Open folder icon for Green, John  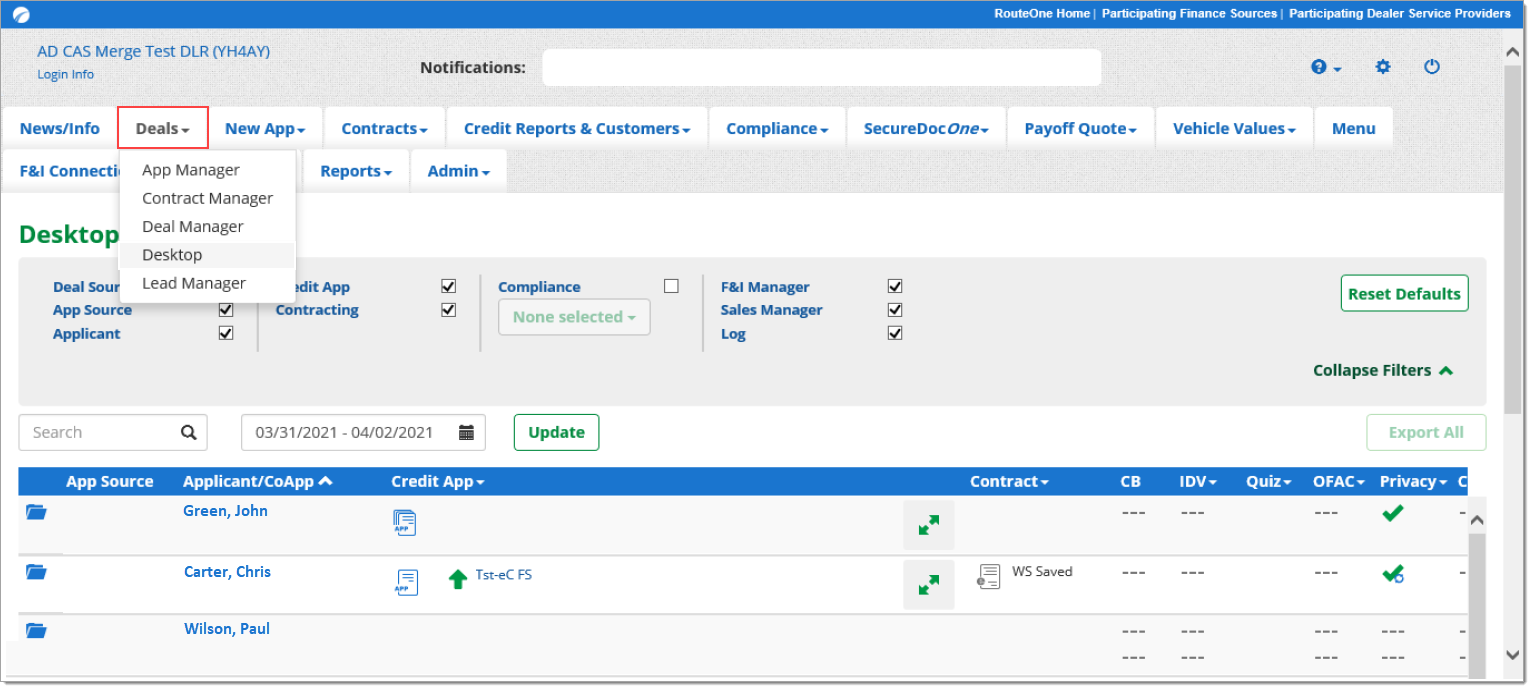click(x=37, y=512)
